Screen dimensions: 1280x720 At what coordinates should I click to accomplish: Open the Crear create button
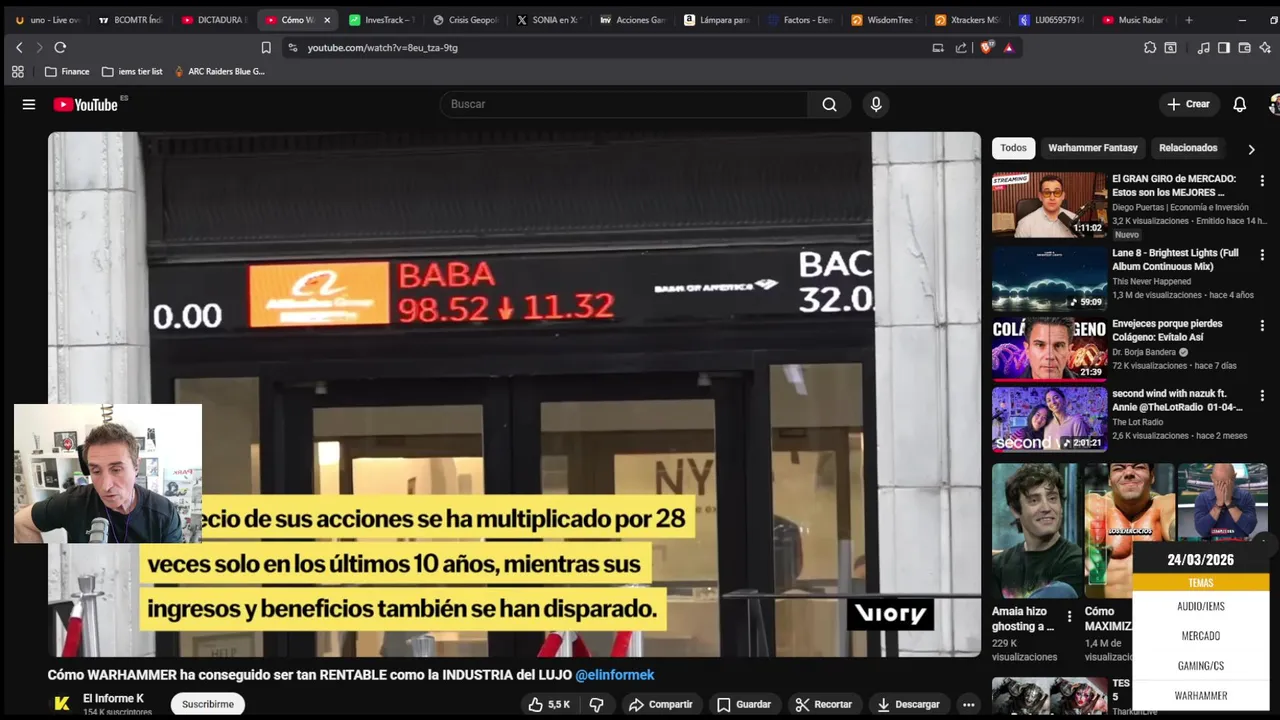coord(1188,104)
